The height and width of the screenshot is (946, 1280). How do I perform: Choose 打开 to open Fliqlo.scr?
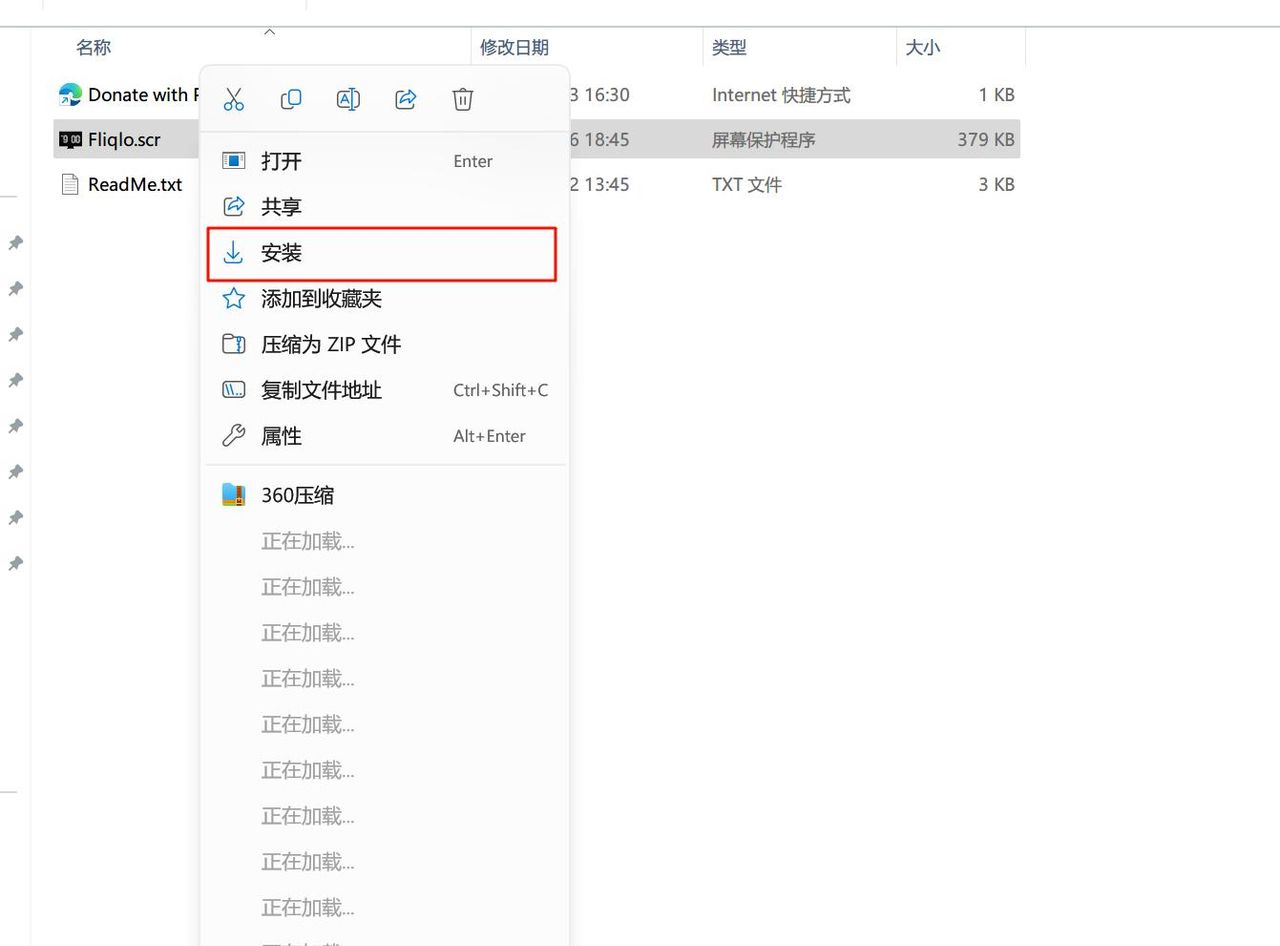click(281, 160)
